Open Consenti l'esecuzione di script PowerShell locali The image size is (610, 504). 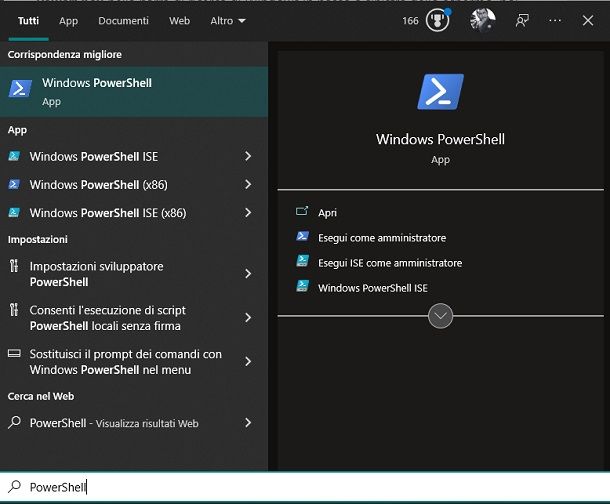tap(107, 318)
